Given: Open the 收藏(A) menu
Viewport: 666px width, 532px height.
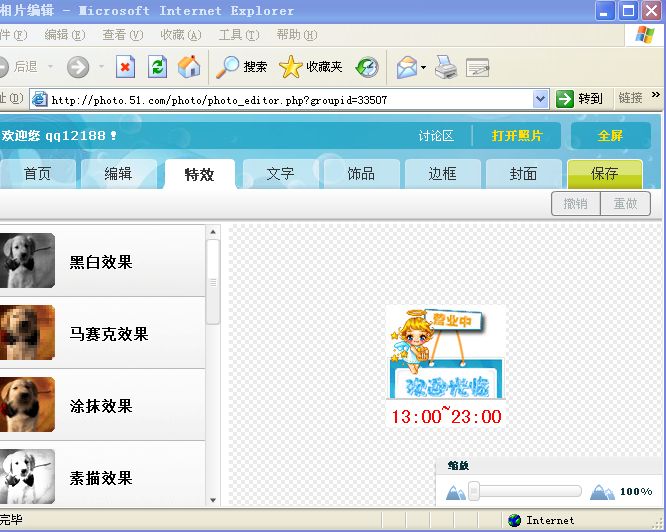Looking at the screenshot, I should 181,35.
